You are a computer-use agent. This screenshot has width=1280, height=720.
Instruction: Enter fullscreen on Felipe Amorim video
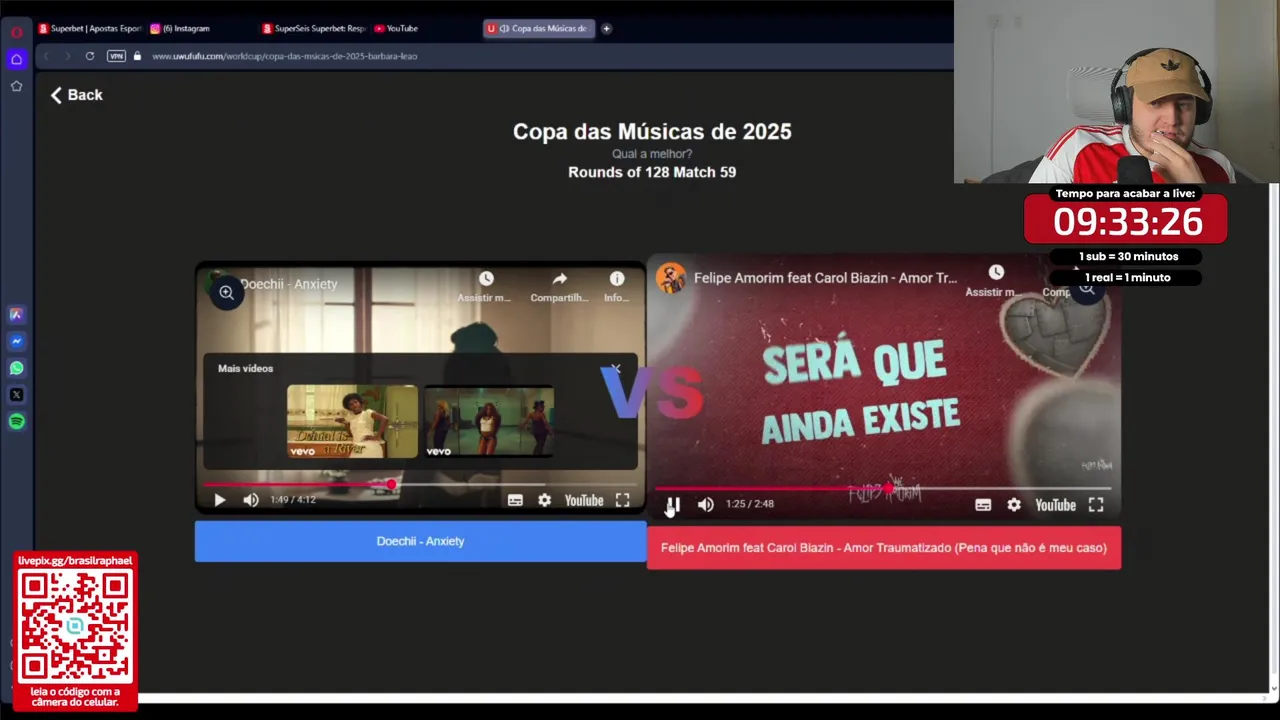pos(1096,505)
